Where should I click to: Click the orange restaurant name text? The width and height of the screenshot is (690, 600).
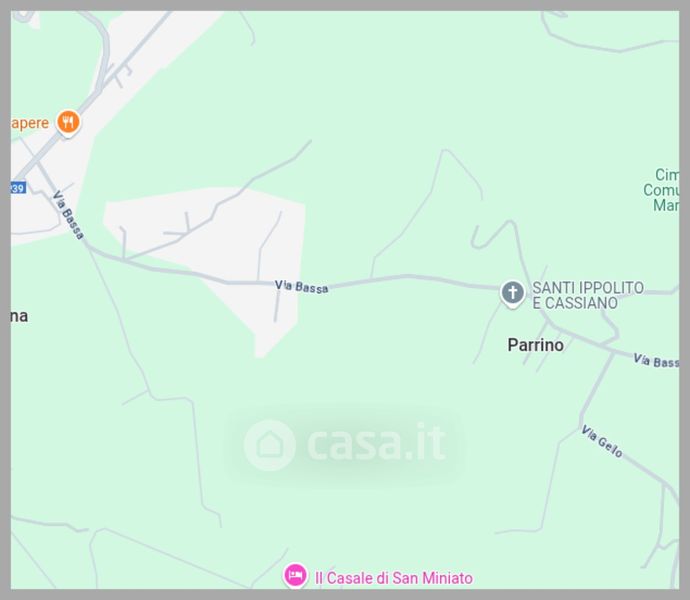point(30,123)
